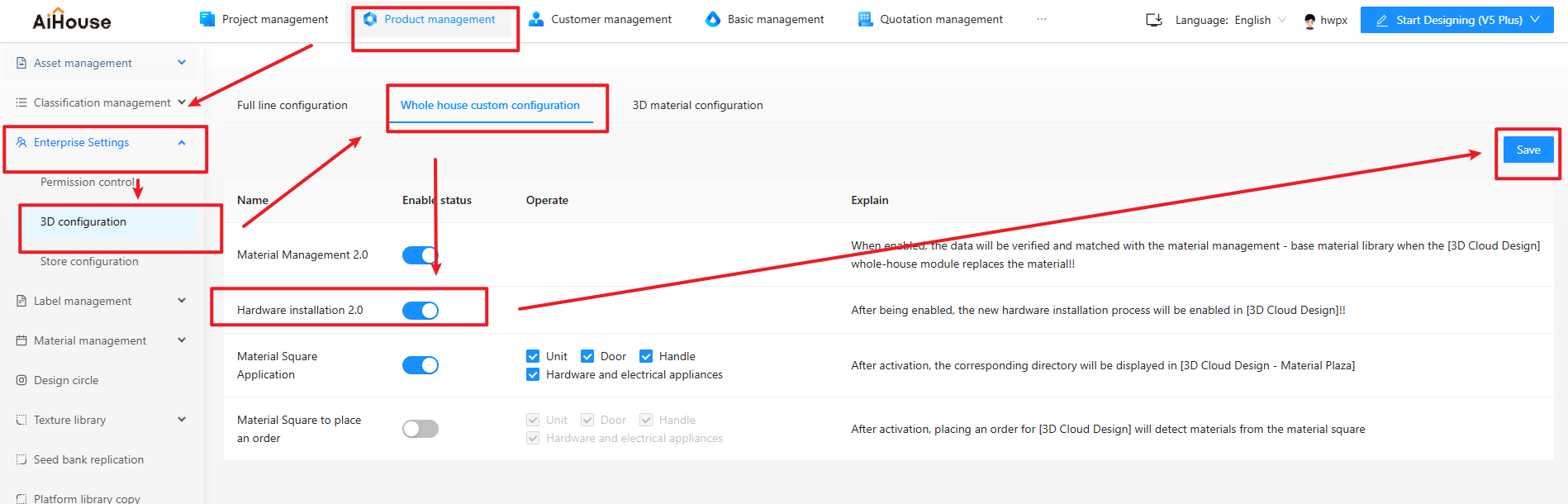Disable the Material Management 2.0 switch
1568x504 pixels.
pos(420,255)
